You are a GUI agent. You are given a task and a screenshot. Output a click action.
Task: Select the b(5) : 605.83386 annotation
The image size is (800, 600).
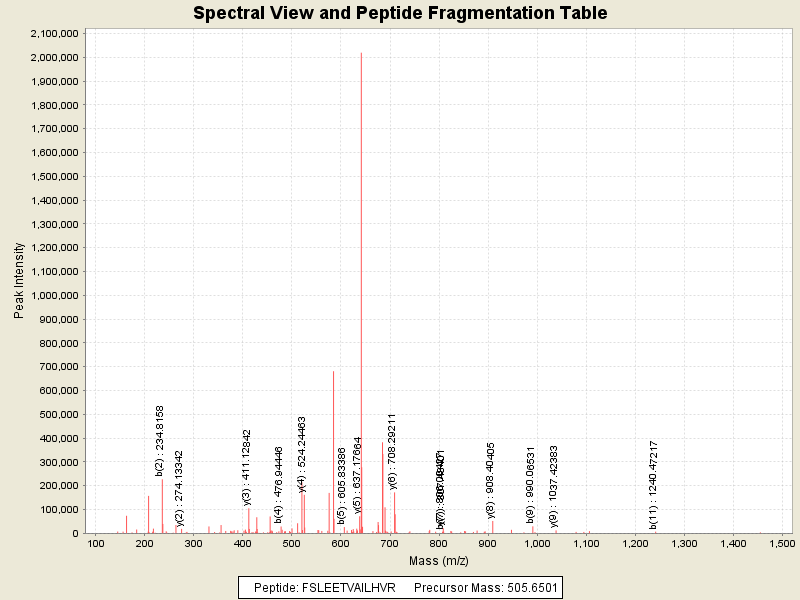point(341,486)
